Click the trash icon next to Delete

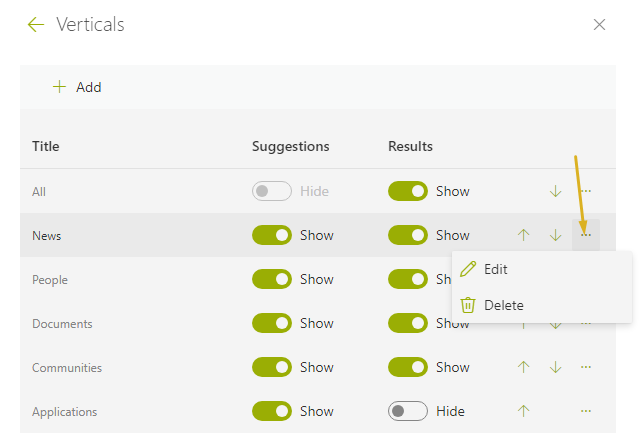[x=468, y=305]
